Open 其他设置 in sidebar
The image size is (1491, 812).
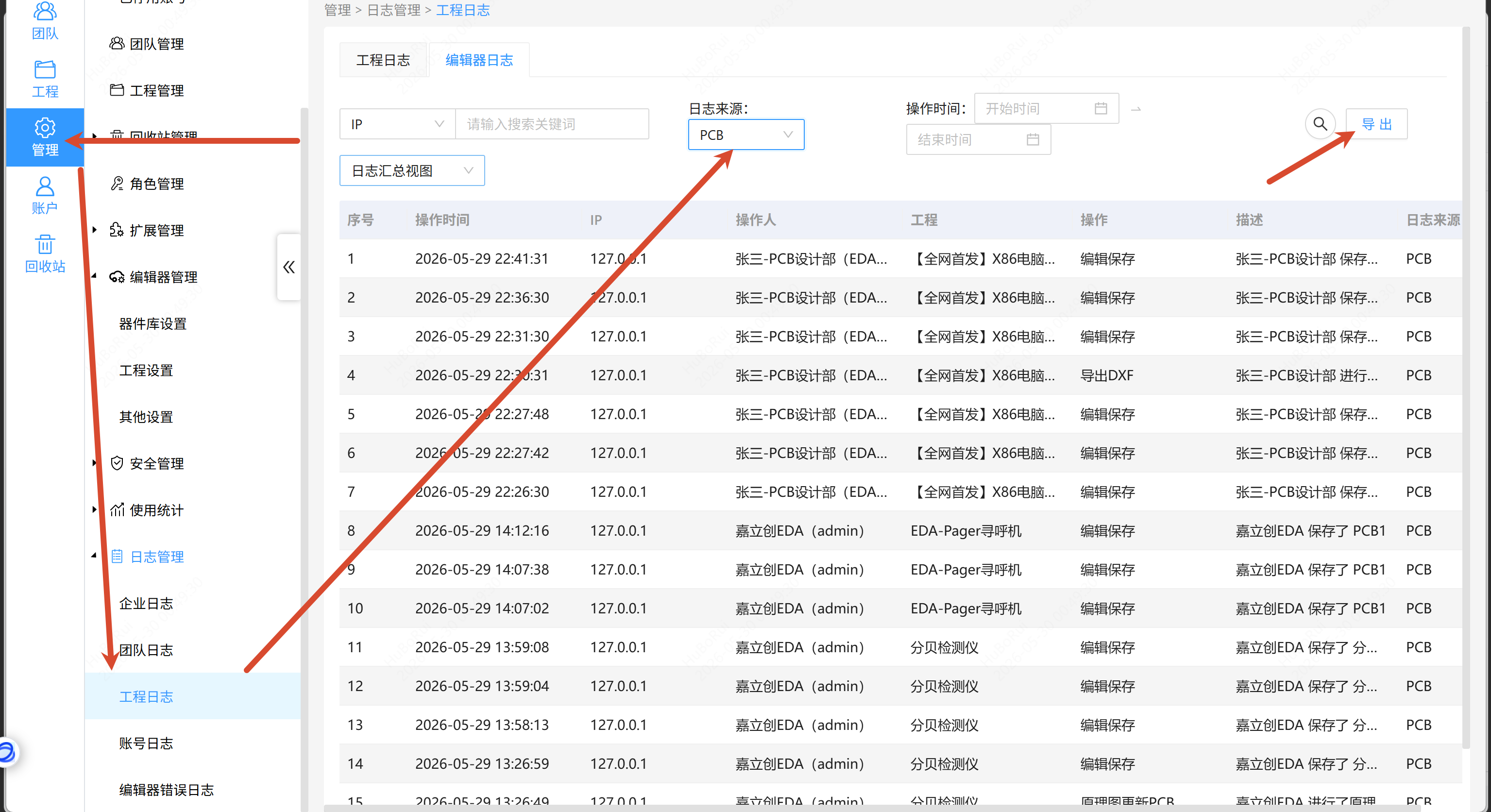point(146,417)
